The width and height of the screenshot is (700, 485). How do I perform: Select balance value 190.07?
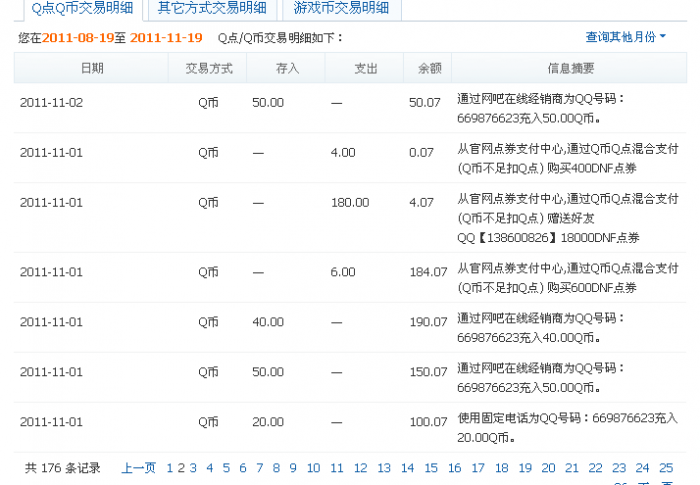pyautogui.click(x=428, y=322)
